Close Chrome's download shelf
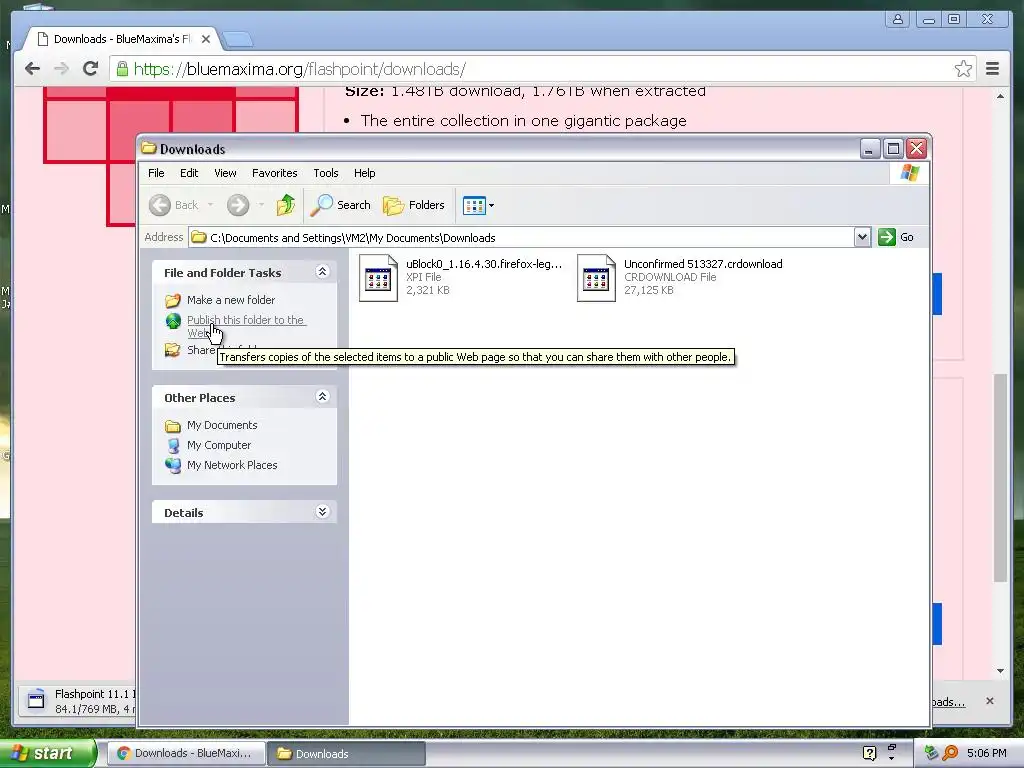This screenshot has width=1024, height=768. [x=990, y=701]
